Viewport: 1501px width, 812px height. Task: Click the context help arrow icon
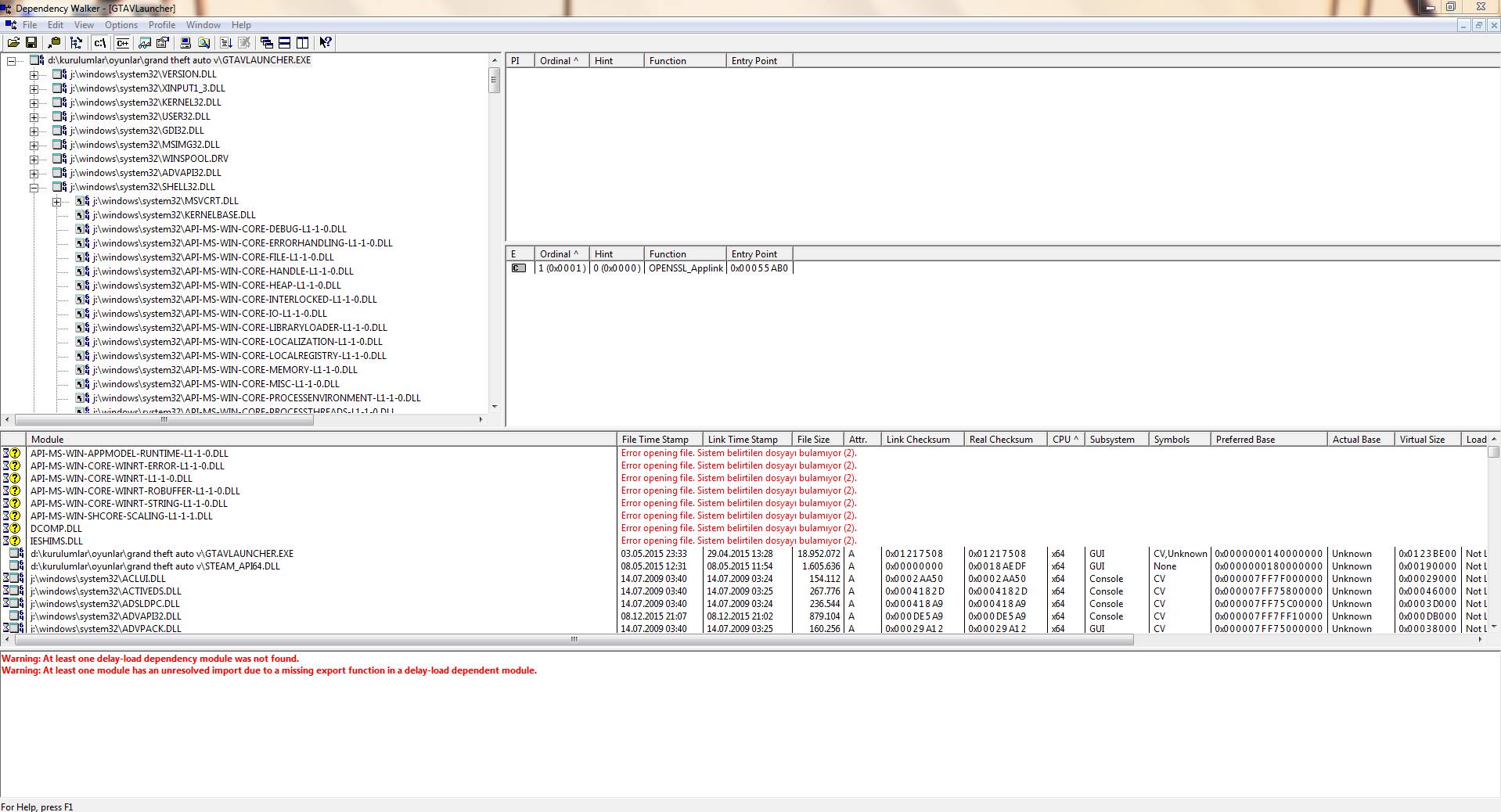(x=326, y=43)
